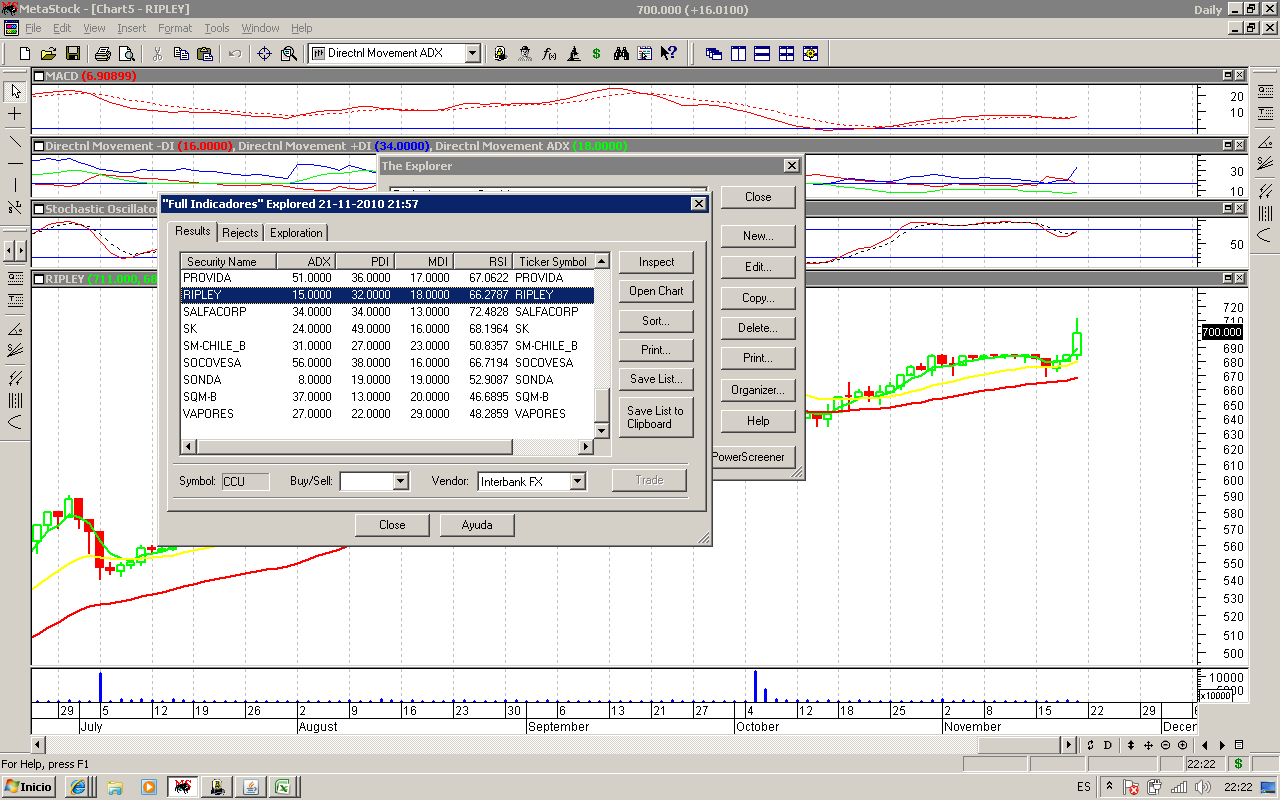Click the Open Chart button
1280x800 pixels.
[x=656, y=291]
